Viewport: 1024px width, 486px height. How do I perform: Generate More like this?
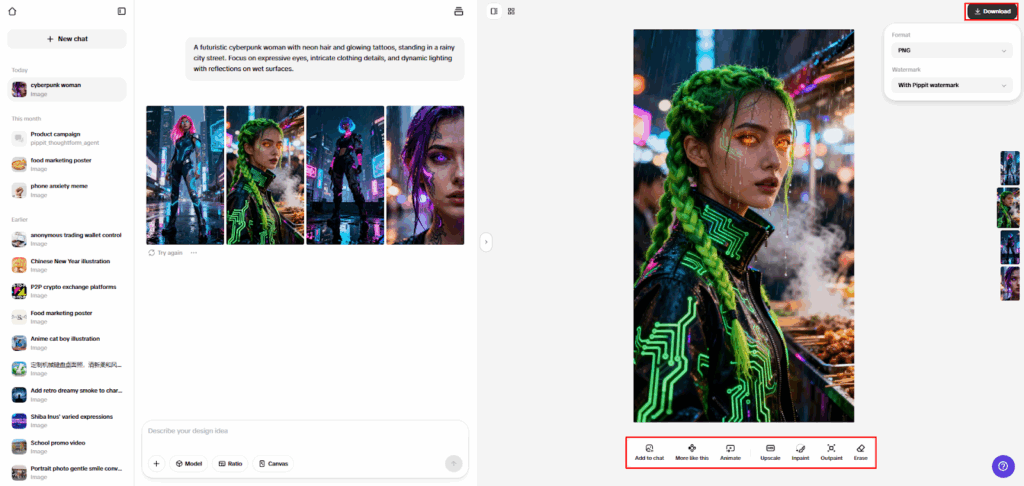[x=691, y=451]
